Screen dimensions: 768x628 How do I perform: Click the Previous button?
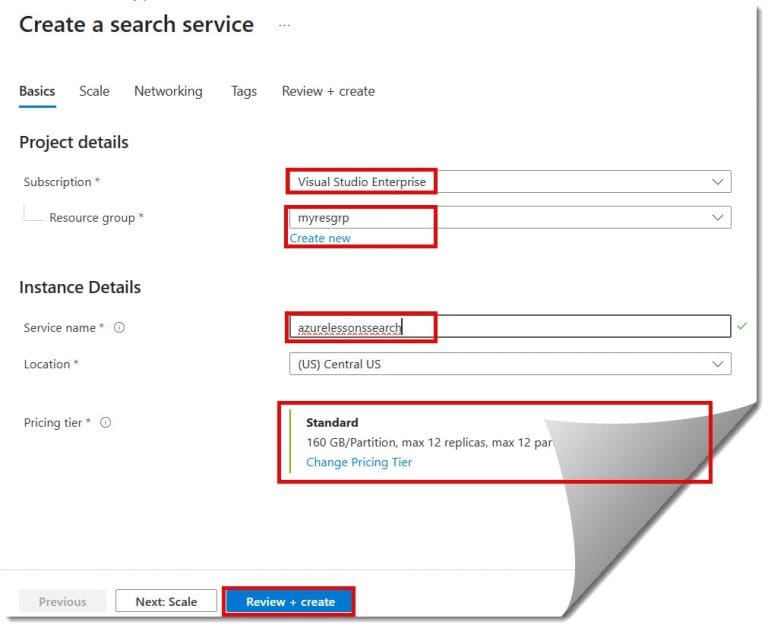pyautogui.click(x=63, y=601)
